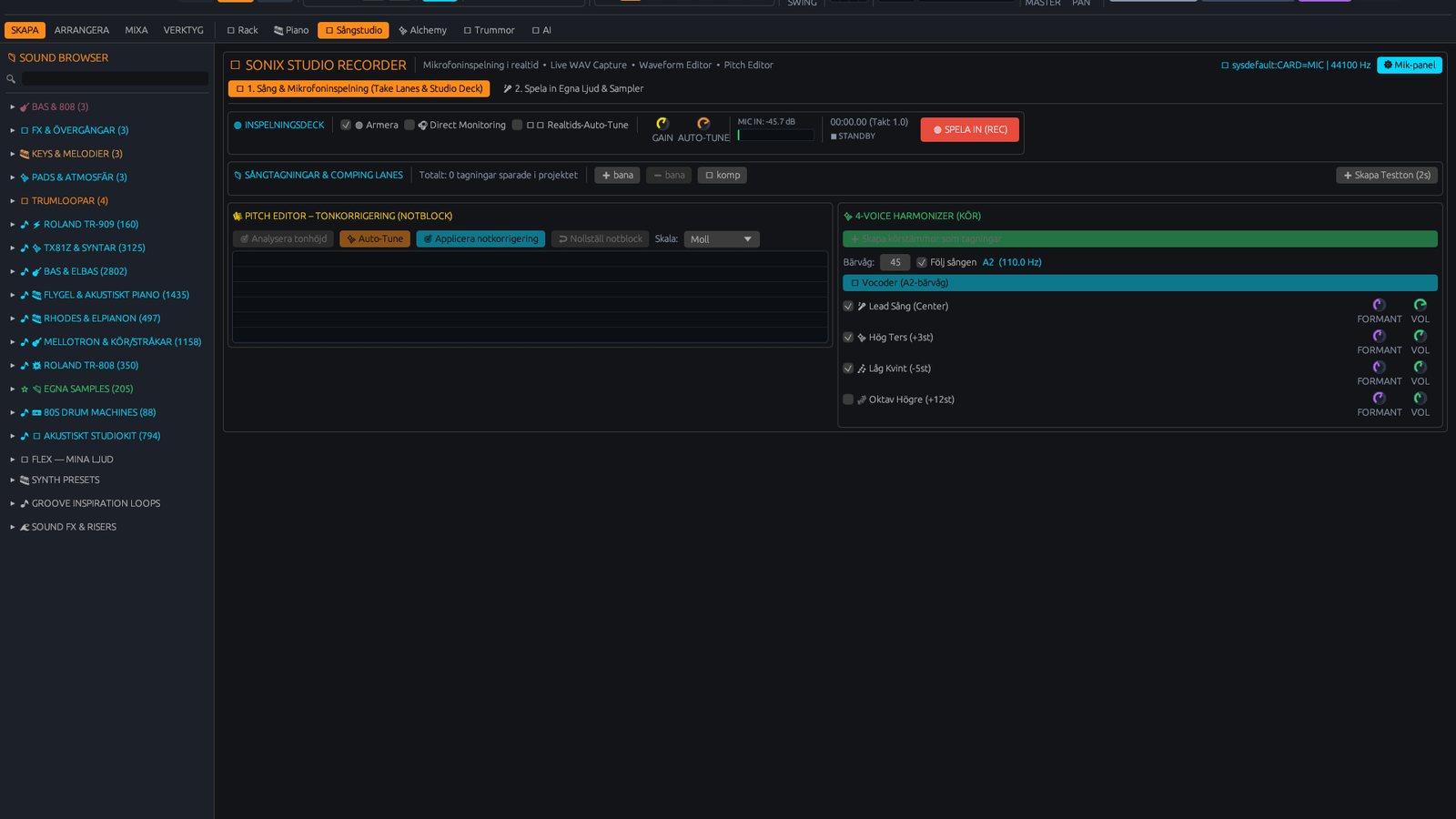The image size is (1456, 819).
Task: Expand the ROLAND TR-909 (160) category
Action: [x=13, y=224]
